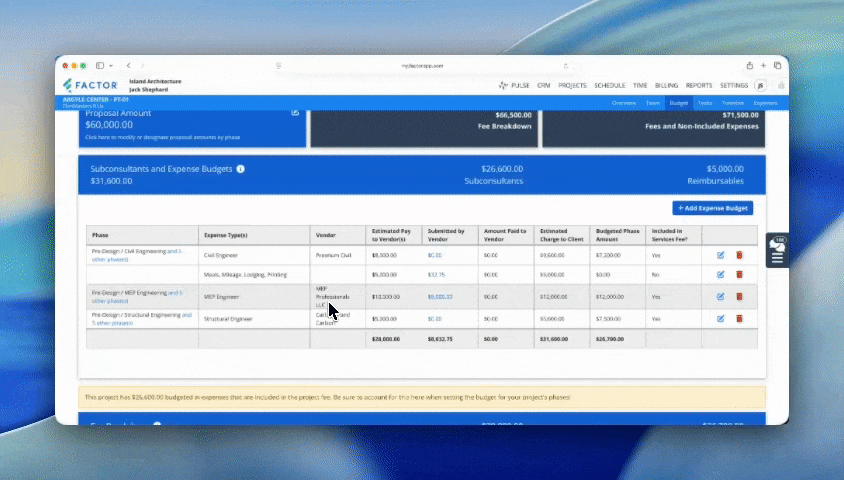
Task: Click the $28,000.00 total cell
Action: [393, 339]
